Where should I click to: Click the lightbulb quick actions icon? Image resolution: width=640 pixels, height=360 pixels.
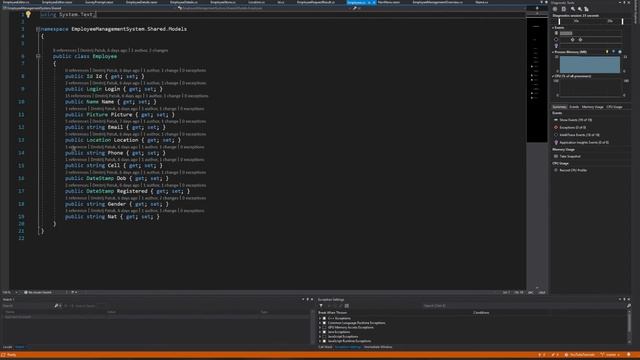tap(28, 14)
